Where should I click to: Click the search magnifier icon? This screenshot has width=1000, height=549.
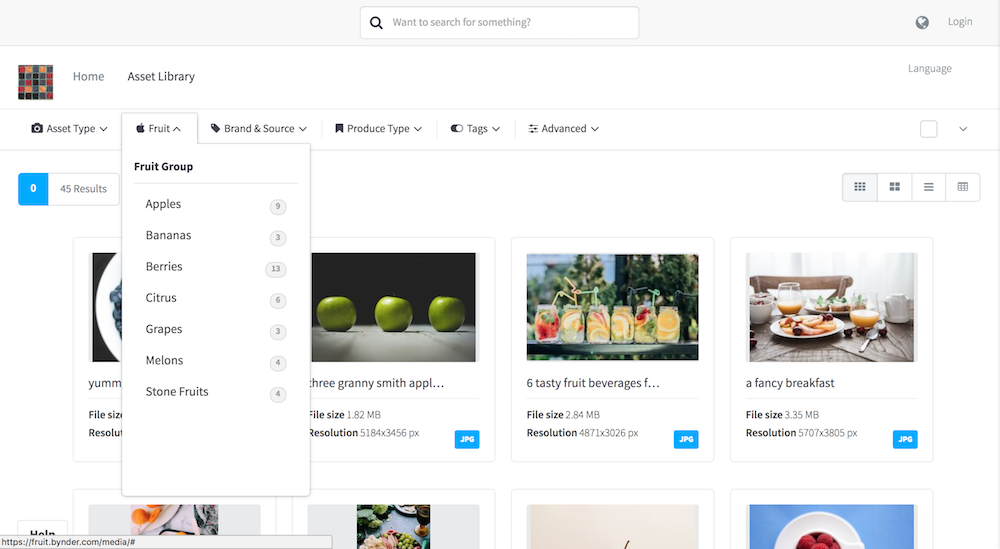[376, 23]
